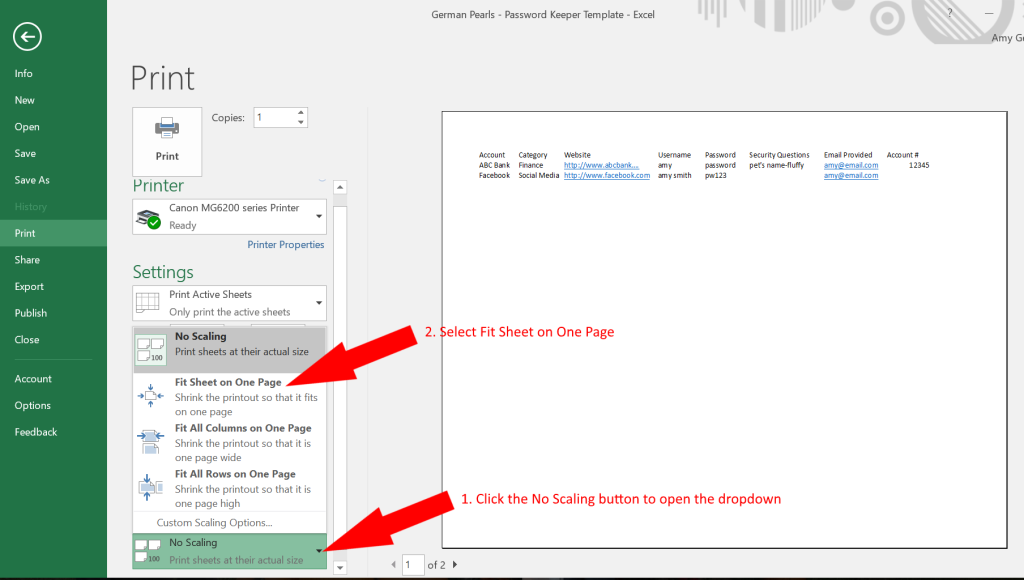Image resolution: width=1024 pixels, height=580 pixels.
Task: Close the workbook via the Close item
Action: click(x=27, y=340)
